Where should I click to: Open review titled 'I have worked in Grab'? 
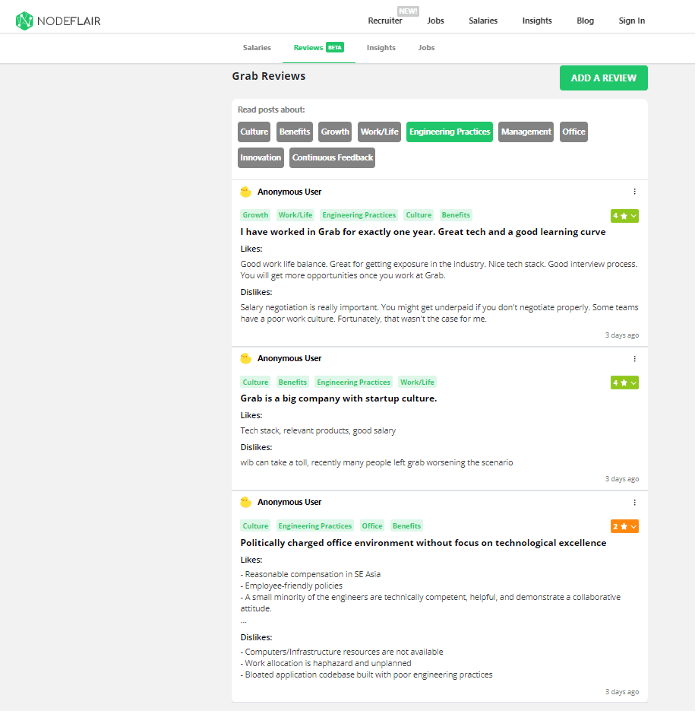pyautogui.click(x=423, y=232)
